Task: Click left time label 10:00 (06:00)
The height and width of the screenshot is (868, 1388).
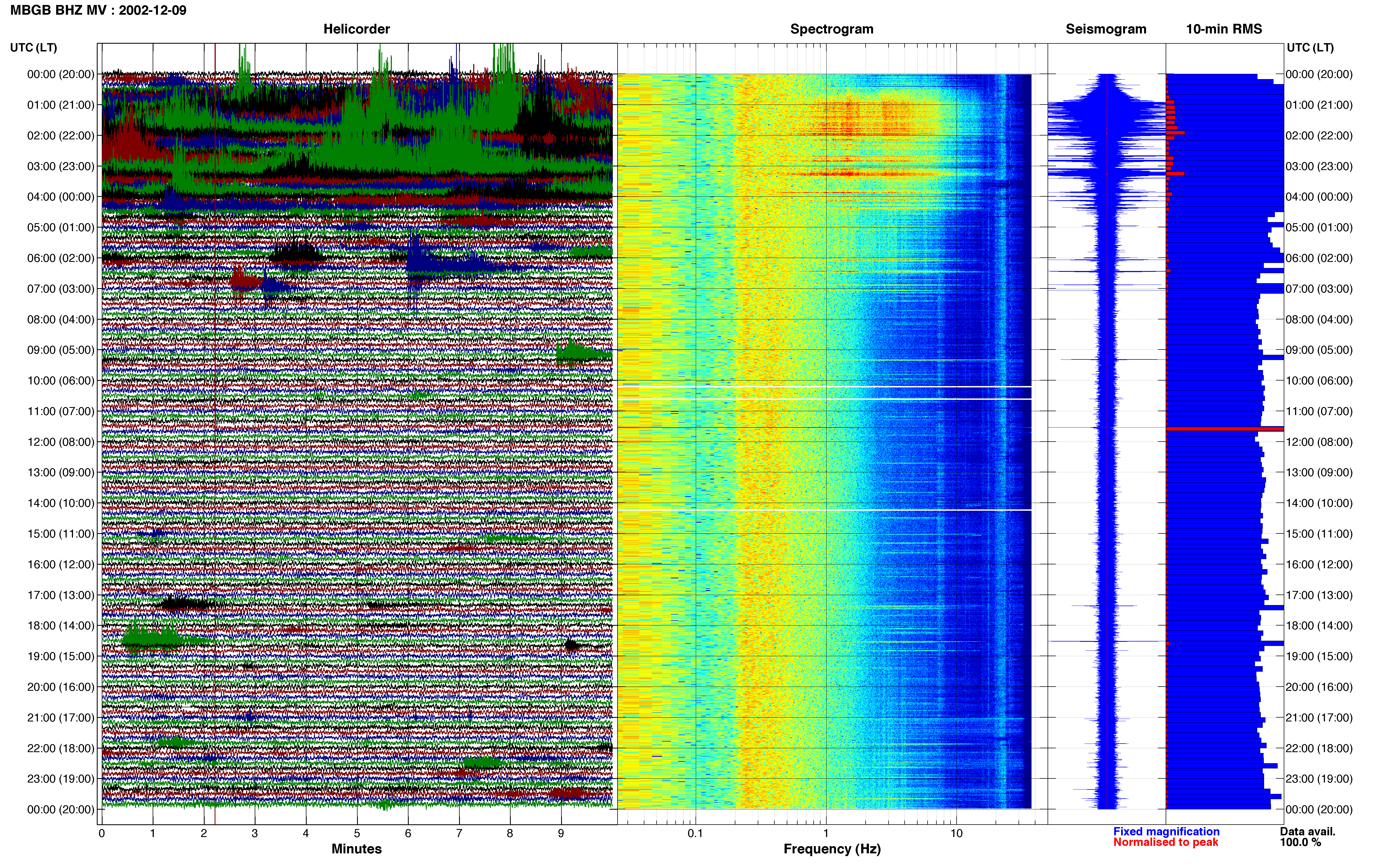Action: (x=61, y=380)
